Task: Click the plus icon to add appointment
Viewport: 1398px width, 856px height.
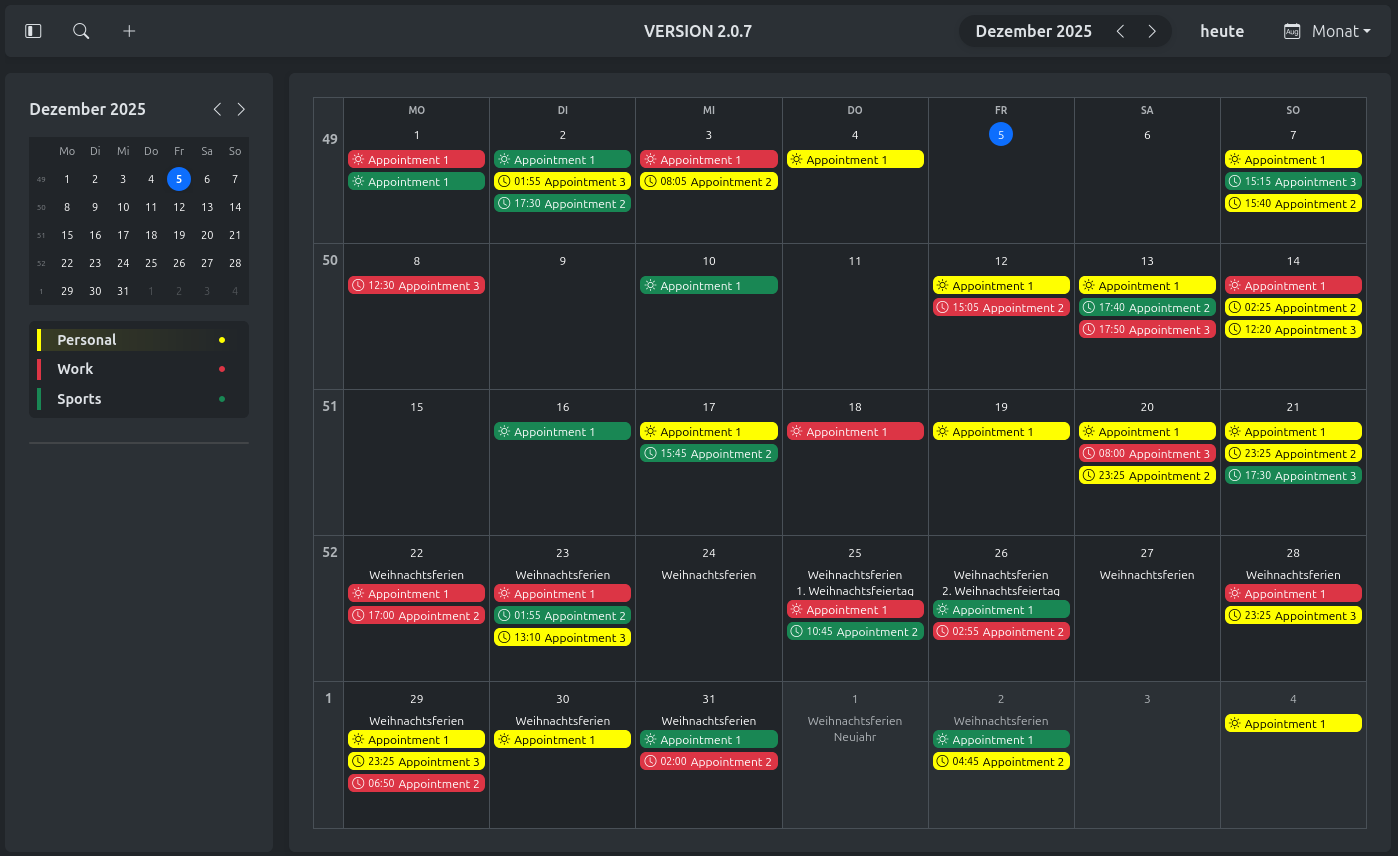Action: pyautogui.click(x=129, y=31)
